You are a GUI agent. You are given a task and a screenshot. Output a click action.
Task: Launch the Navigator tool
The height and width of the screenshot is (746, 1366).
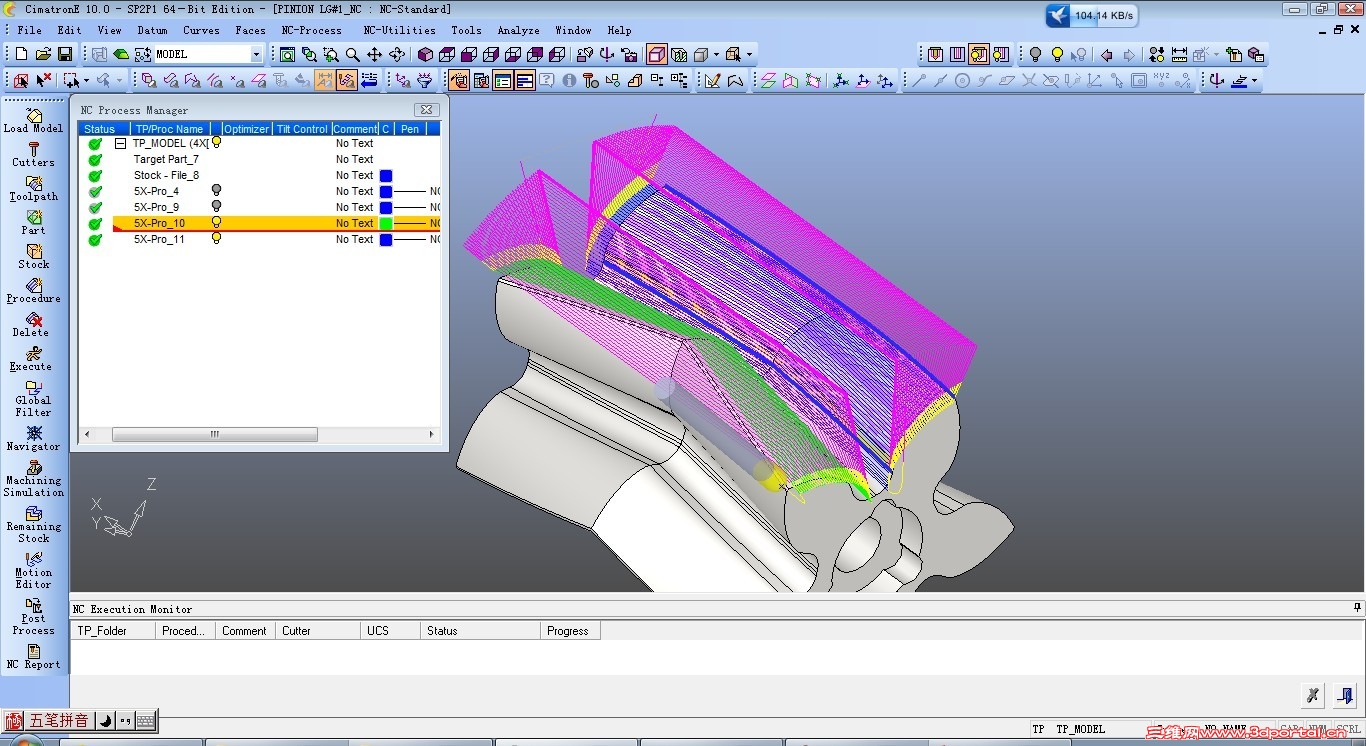point(34,439)
